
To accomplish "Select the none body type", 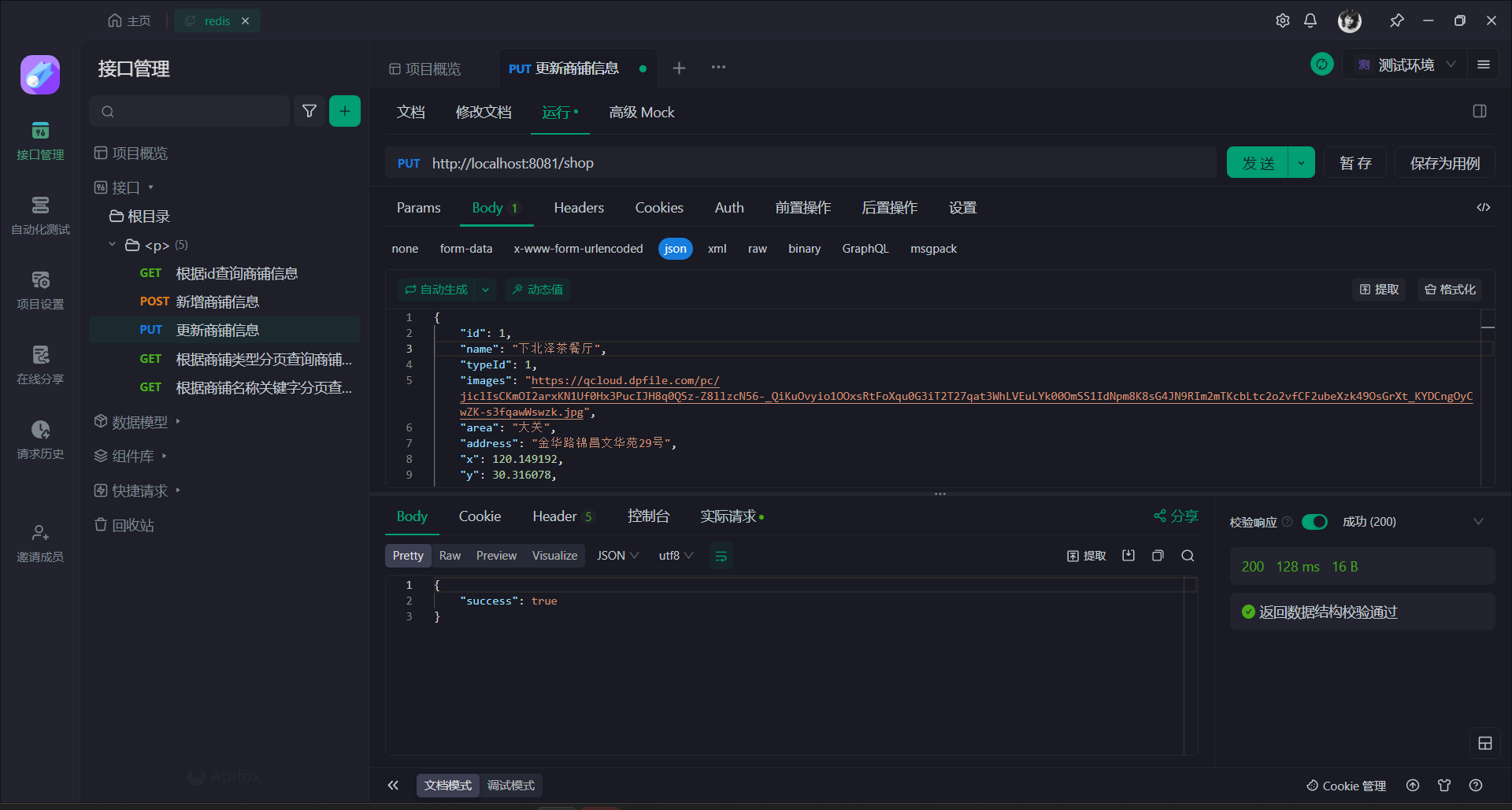I will point(405,249).
